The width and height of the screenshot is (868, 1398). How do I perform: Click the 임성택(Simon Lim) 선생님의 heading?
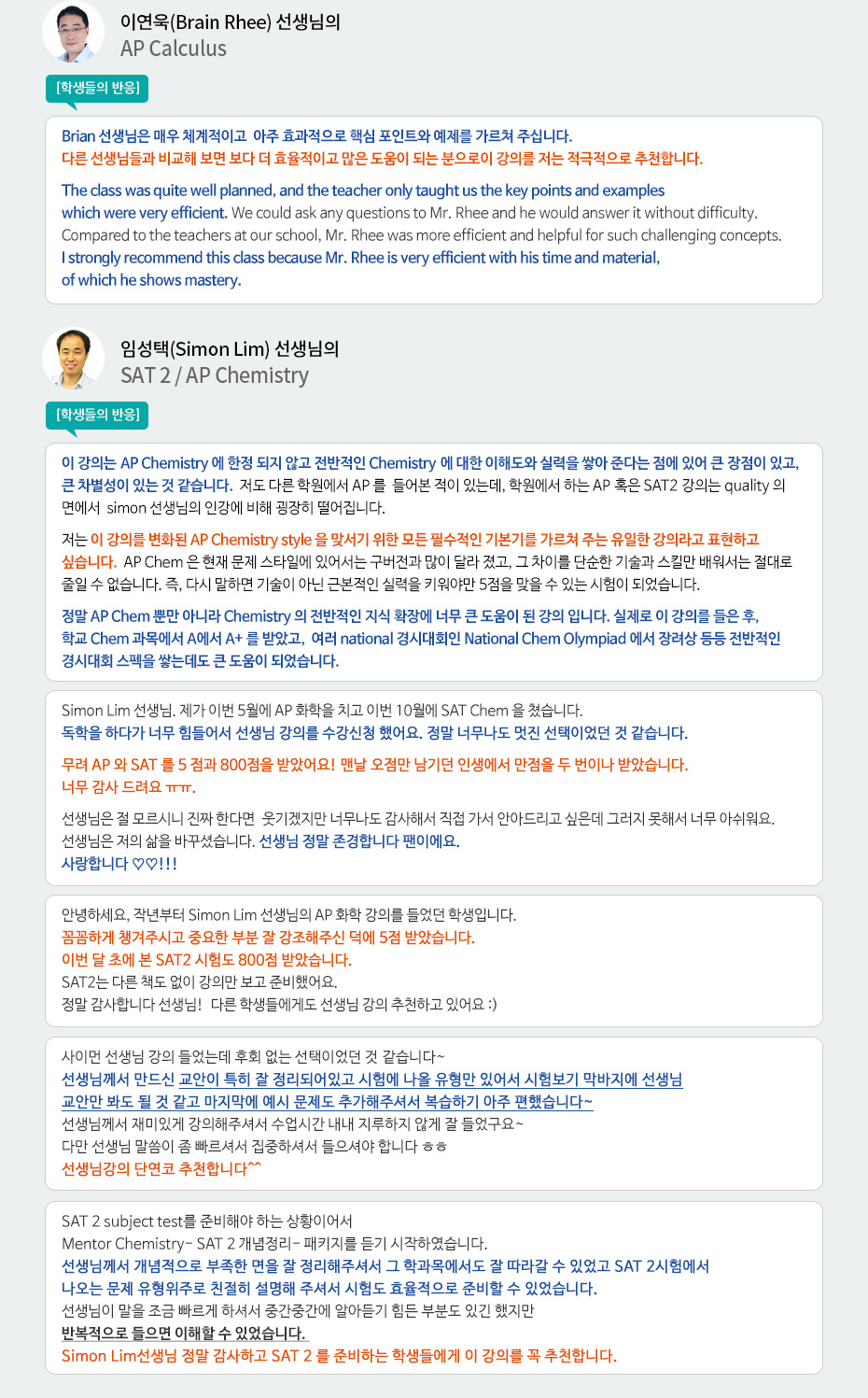pyautogui.click(x=230, y=348)
